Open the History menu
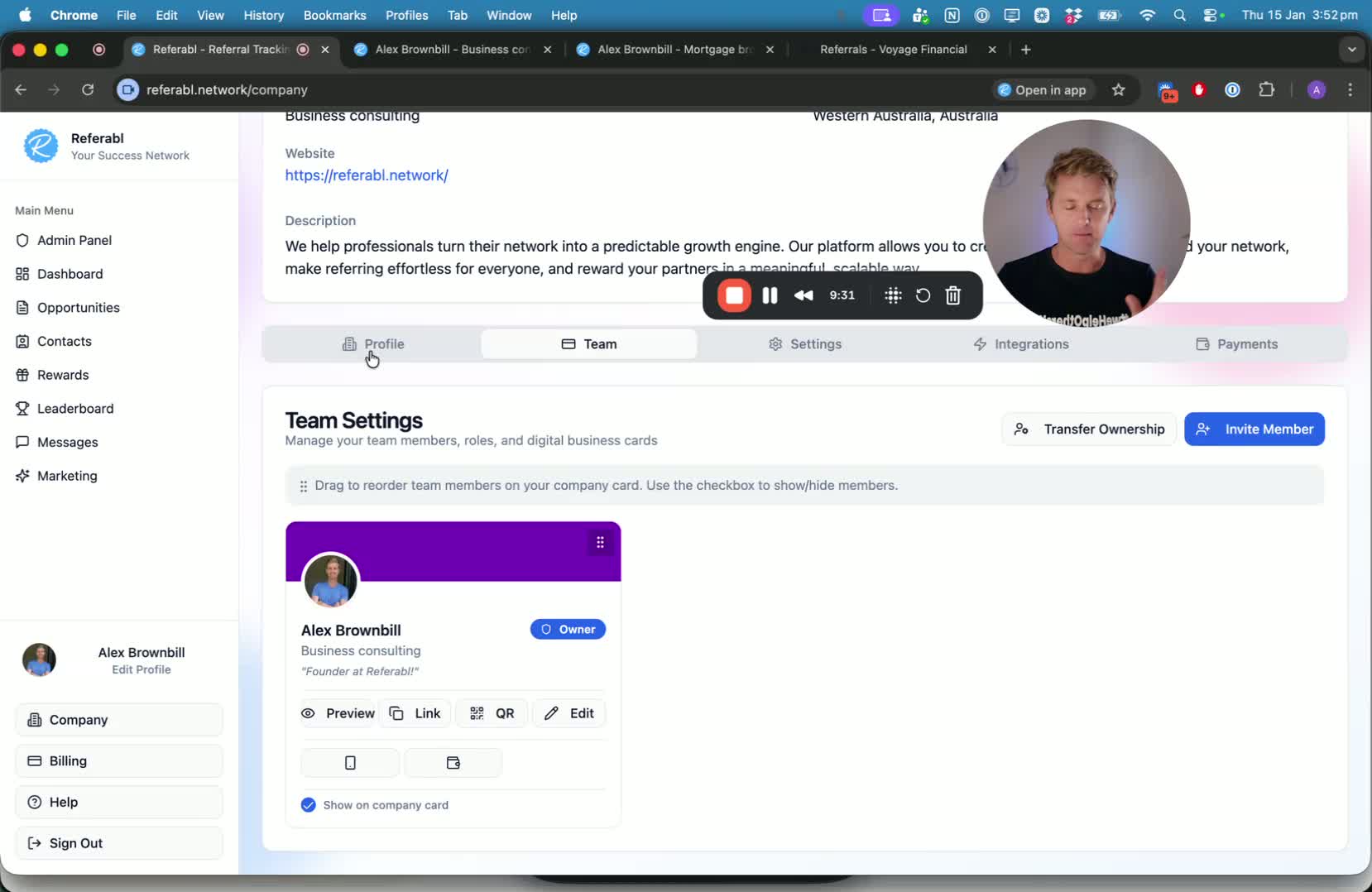The image size is (1372, 892). (x=264, y=15)
